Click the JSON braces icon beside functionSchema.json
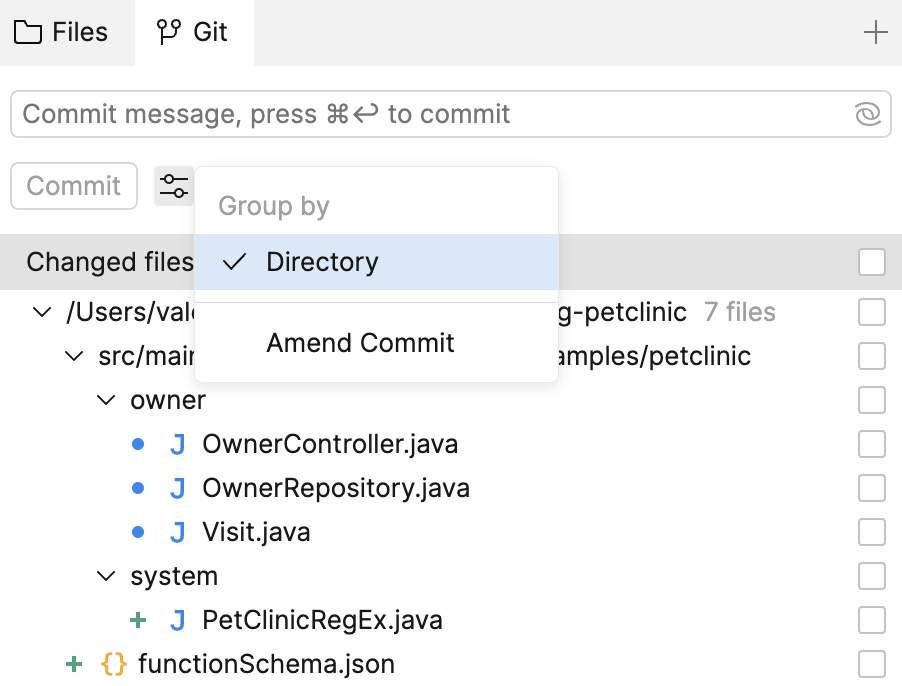This screenshot has height=686, width=902. [x=117, y=663]
